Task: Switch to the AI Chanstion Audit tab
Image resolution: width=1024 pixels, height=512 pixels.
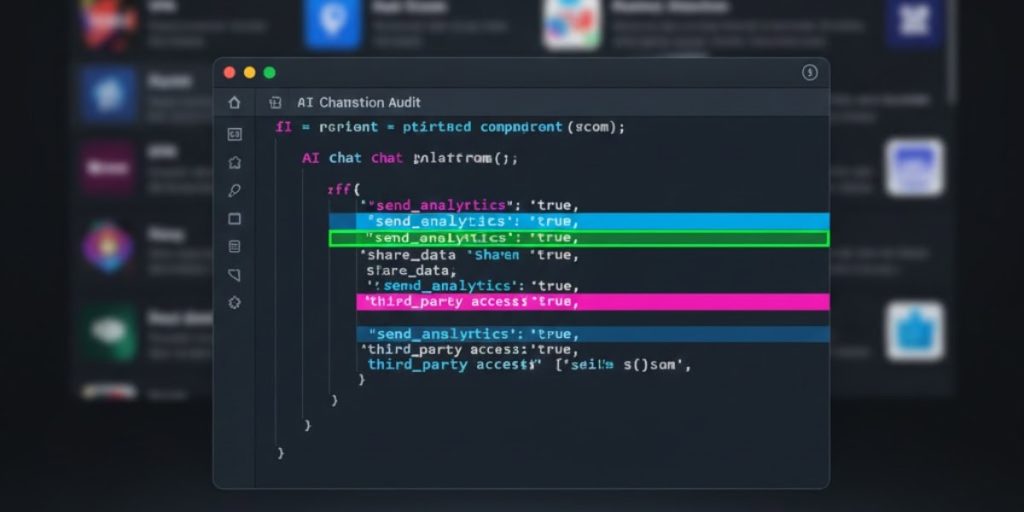Action: (x=358, y=102)
